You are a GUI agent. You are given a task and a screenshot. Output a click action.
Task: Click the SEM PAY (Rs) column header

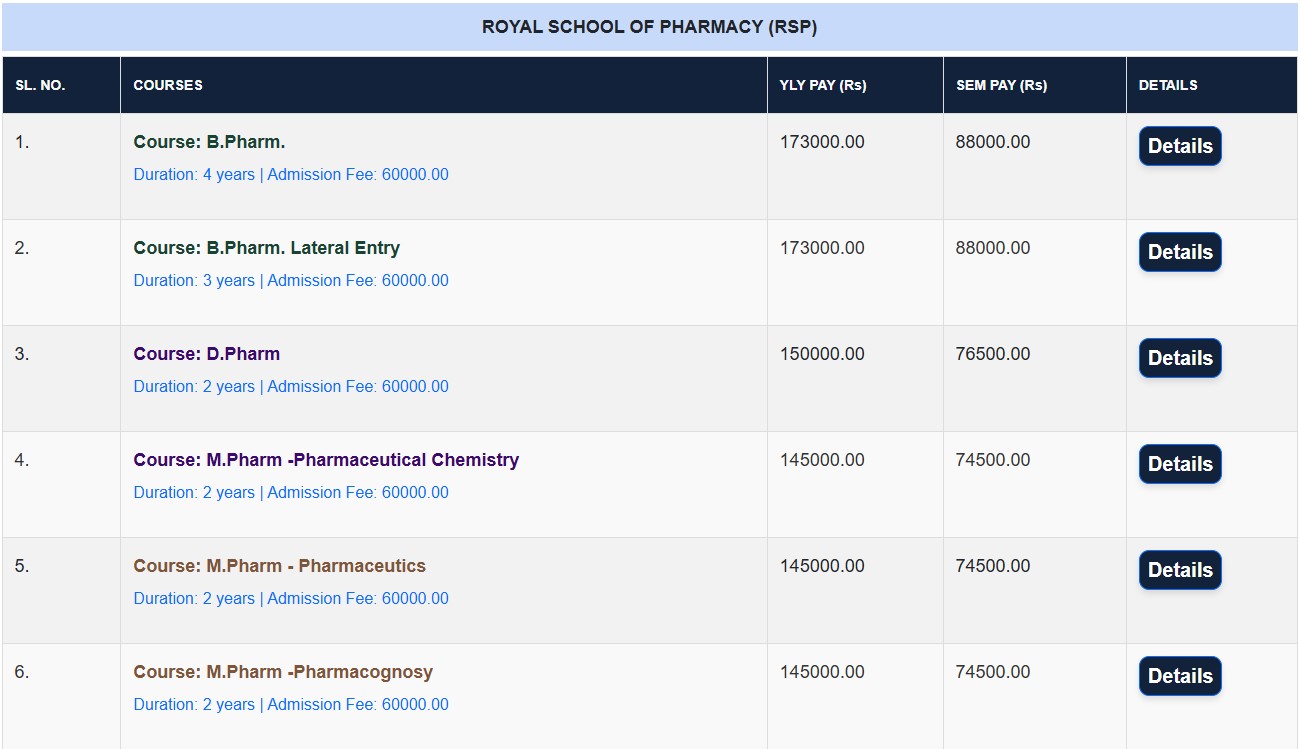pos(1001,85)
